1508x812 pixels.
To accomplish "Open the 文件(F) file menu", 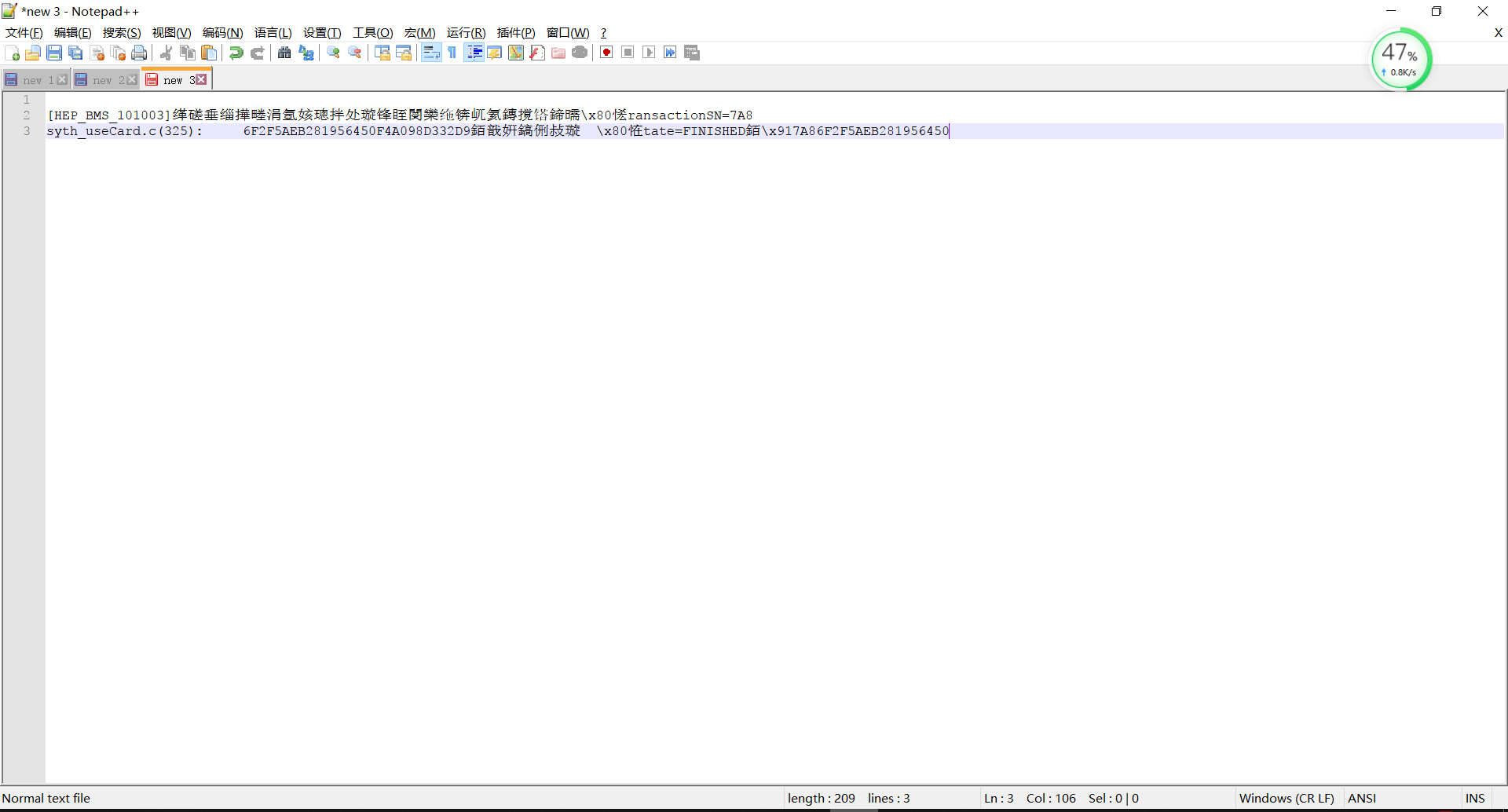I will pos(24,32).
